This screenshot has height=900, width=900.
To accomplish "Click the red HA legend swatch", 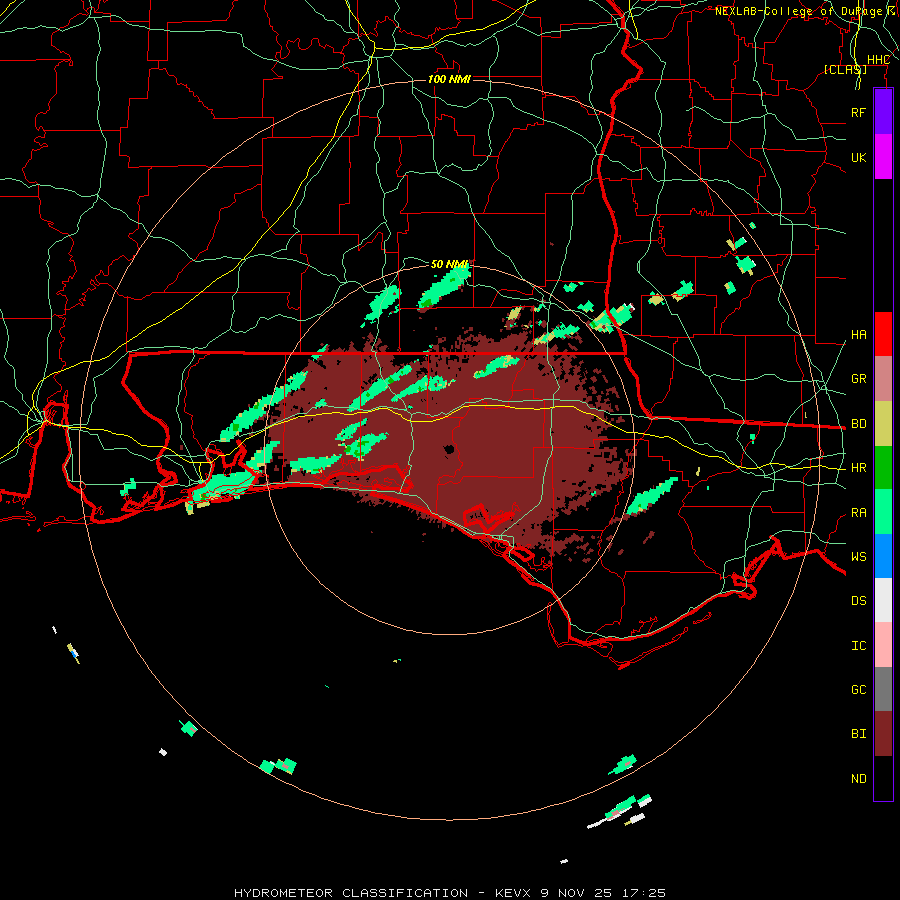I will (883, 334).
